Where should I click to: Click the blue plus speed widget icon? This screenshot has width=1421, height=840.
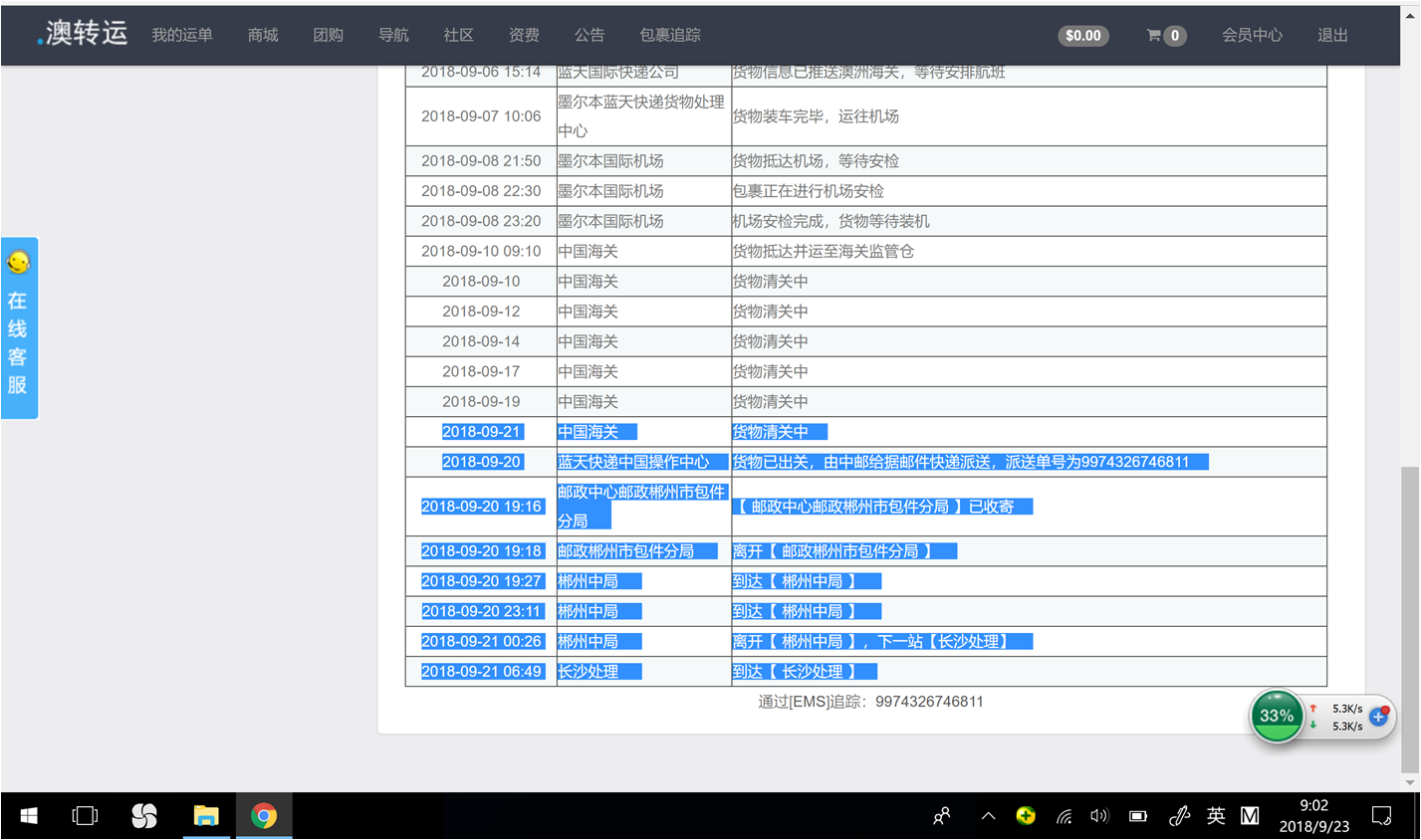(1378, 717)
